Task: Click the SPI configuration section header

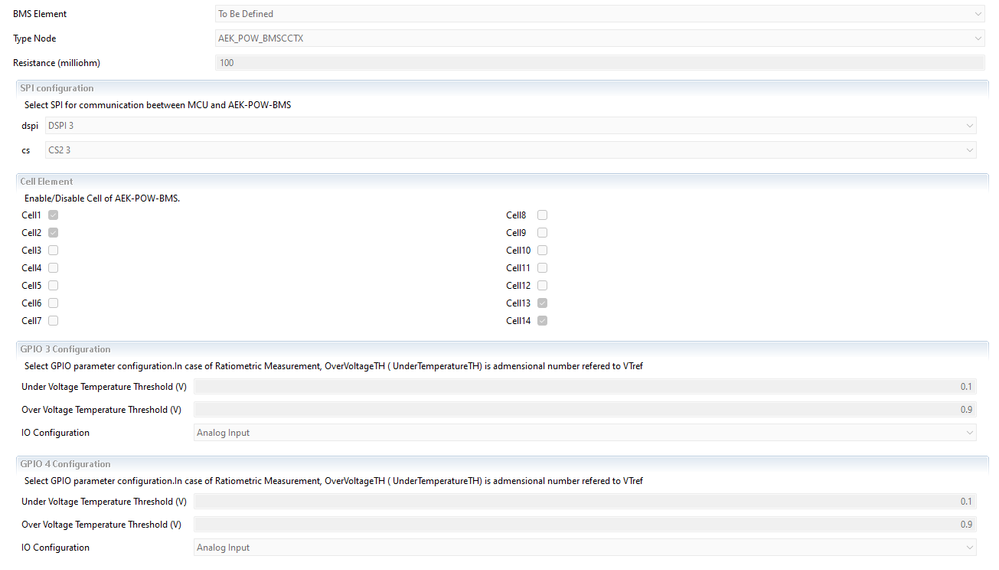Action: click(x=57, y=88)
